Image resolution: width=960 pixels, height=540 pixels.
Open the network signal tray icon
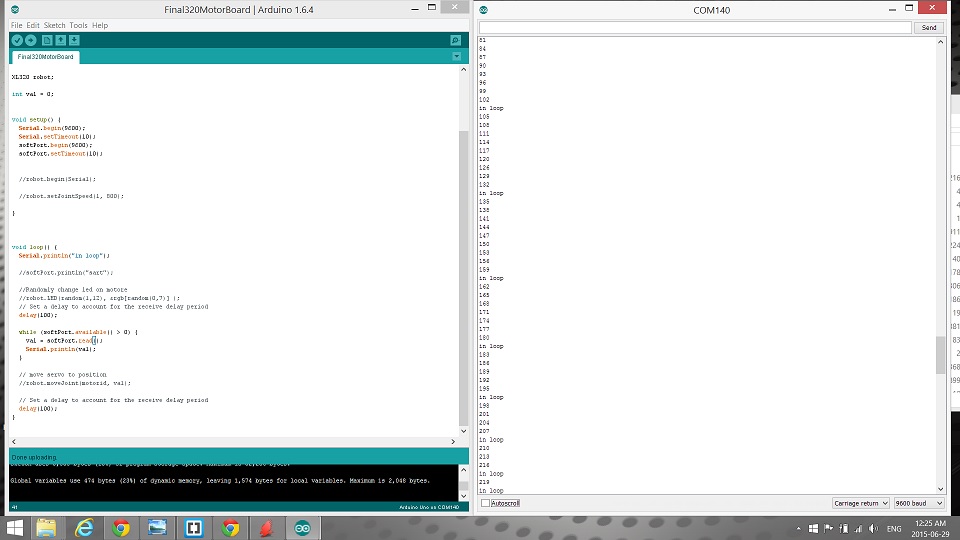[858, 528]
